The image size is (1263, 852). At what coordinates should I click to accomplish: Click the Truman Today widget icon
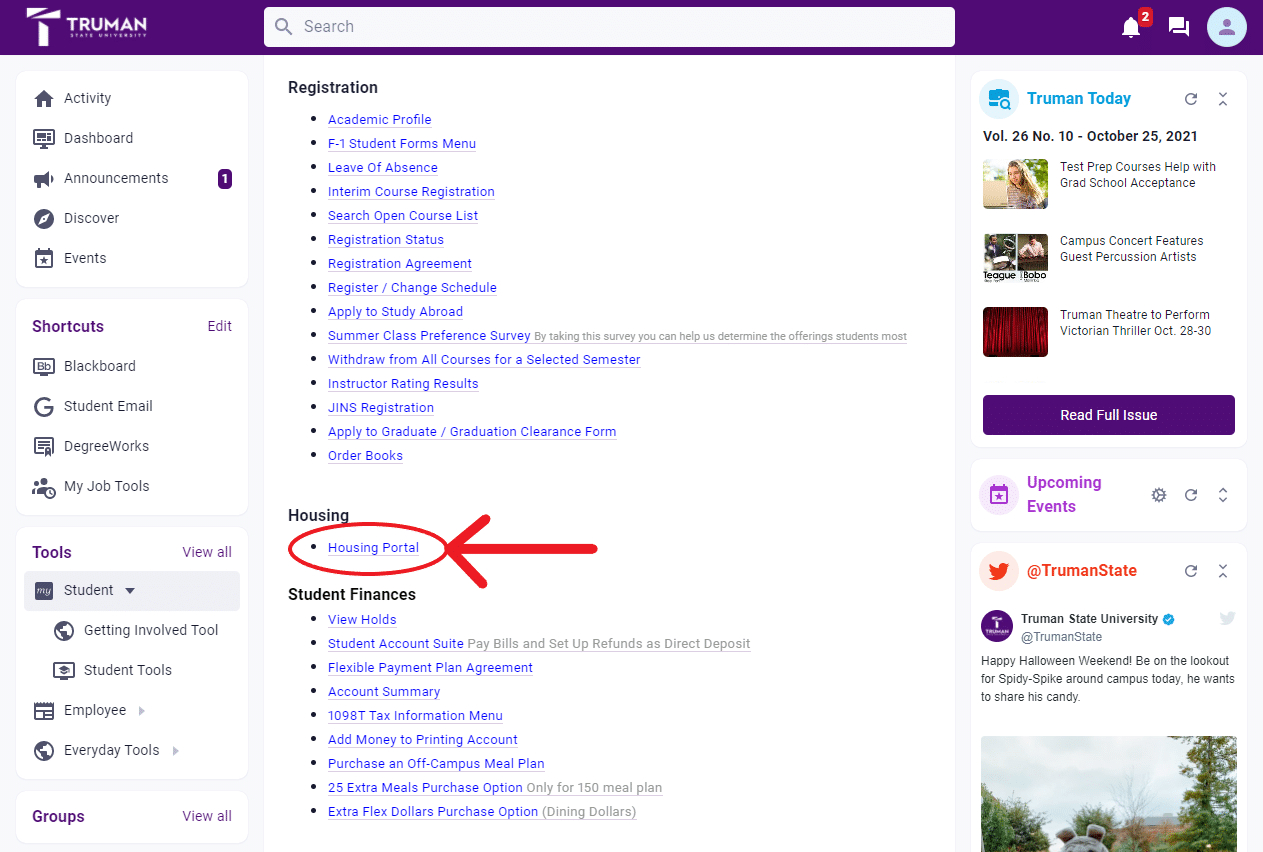(x=999, y=99)
